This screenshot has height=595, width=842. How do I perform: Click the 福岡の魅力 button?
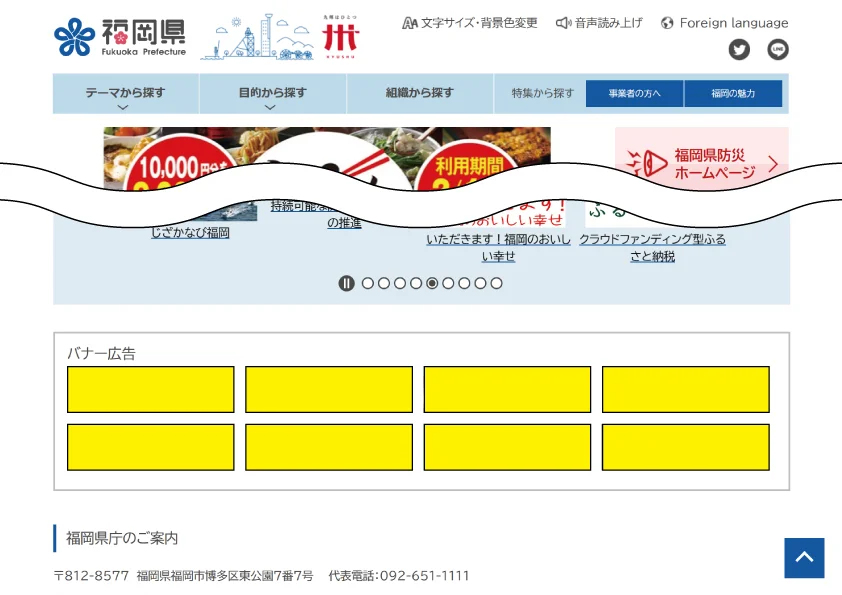point(733,93)
